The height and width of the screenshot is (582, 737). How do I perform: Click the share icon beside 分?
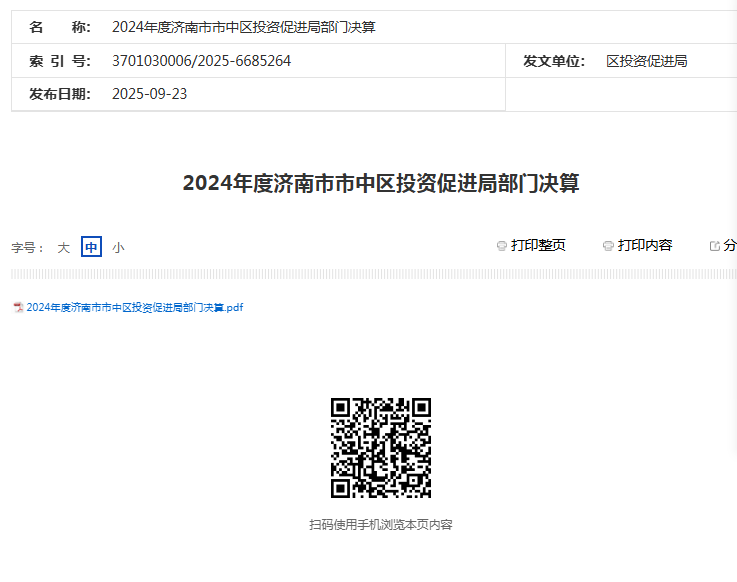(x=715, y=246)
